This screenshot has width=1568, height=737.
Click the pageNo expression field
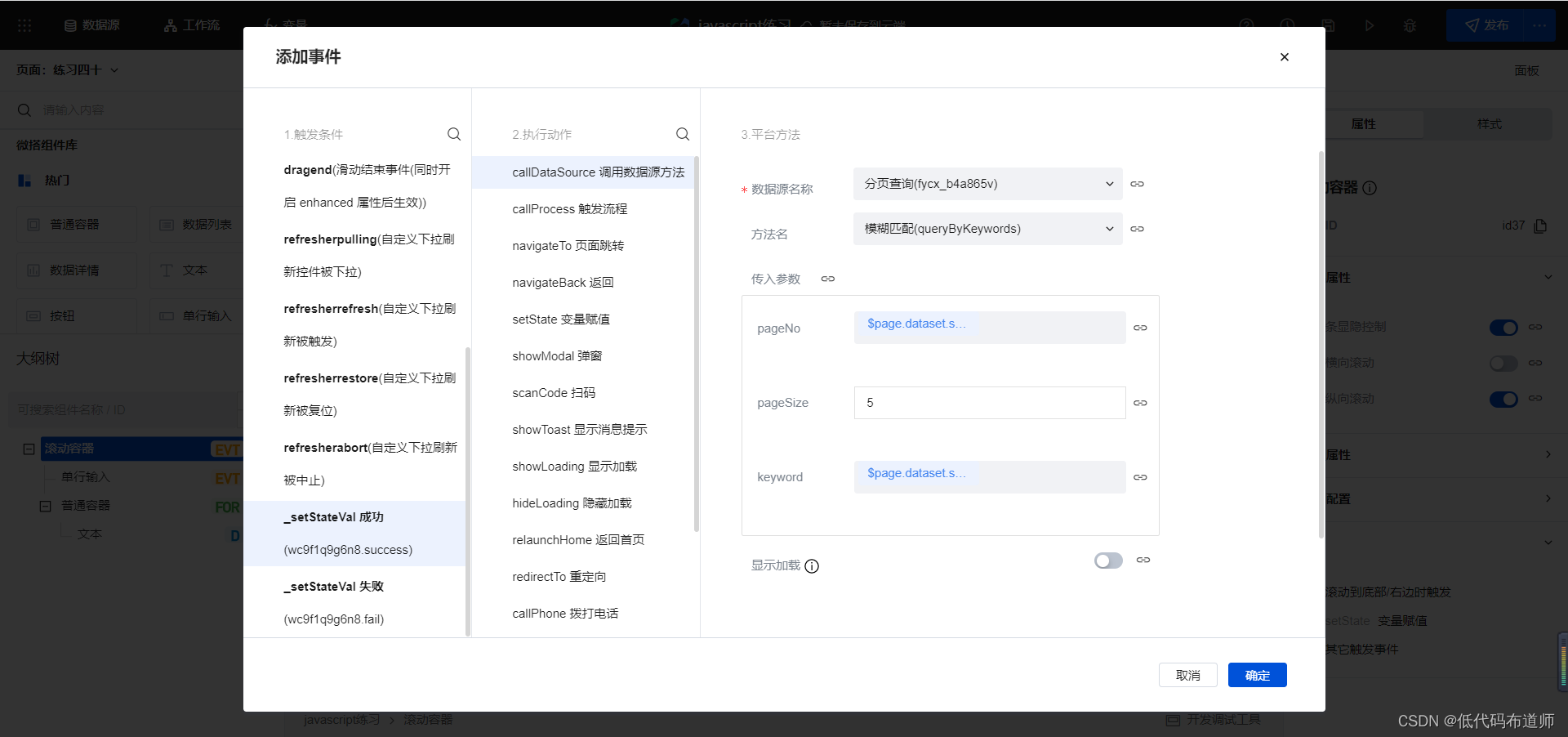tap(990, 328)
